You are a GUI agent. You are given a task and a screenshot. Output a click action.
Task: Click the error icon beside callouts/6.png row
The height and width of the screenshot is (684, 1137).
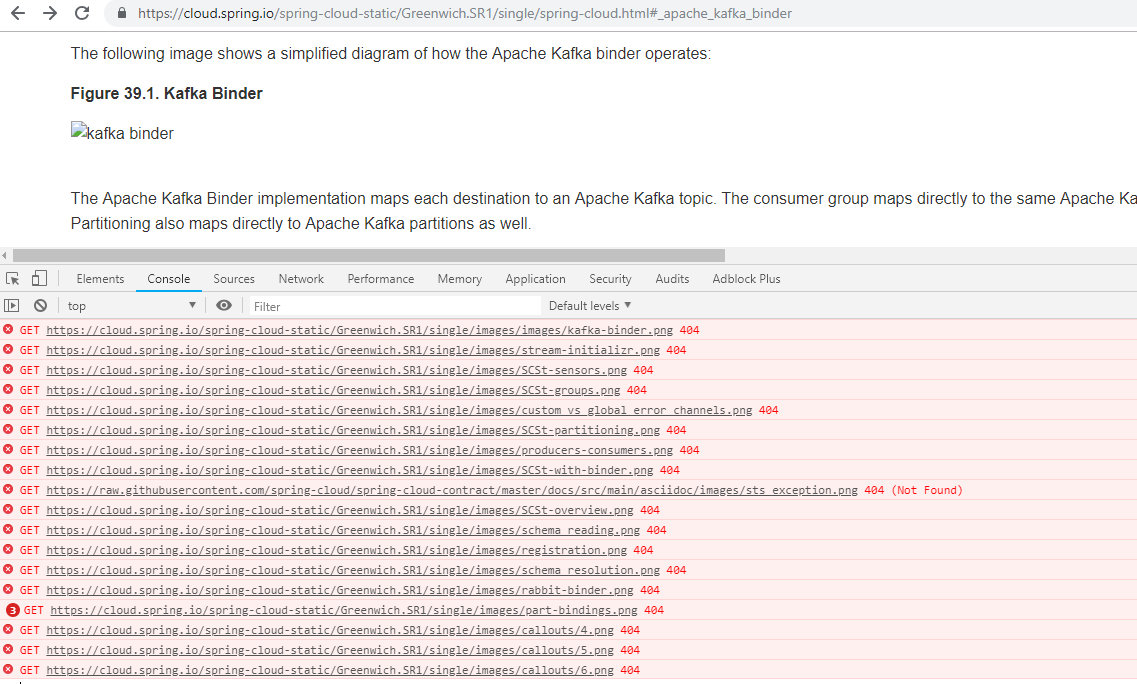[8, 669]
